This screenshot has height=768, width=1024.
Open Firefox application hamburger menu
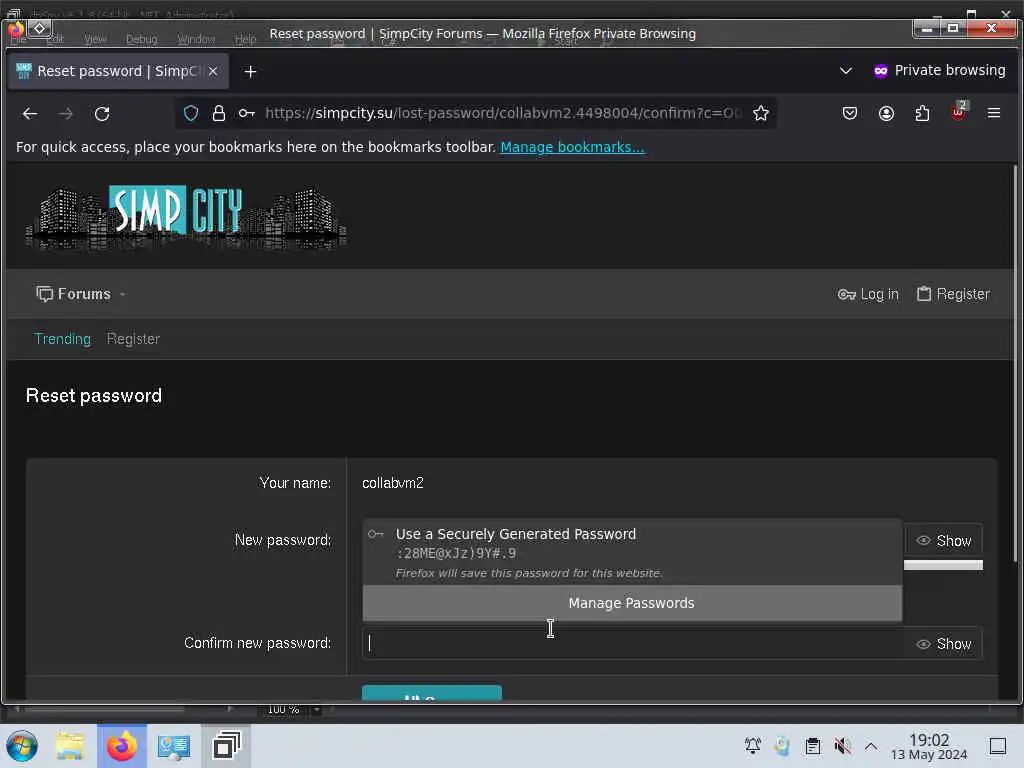click(994, 113)
